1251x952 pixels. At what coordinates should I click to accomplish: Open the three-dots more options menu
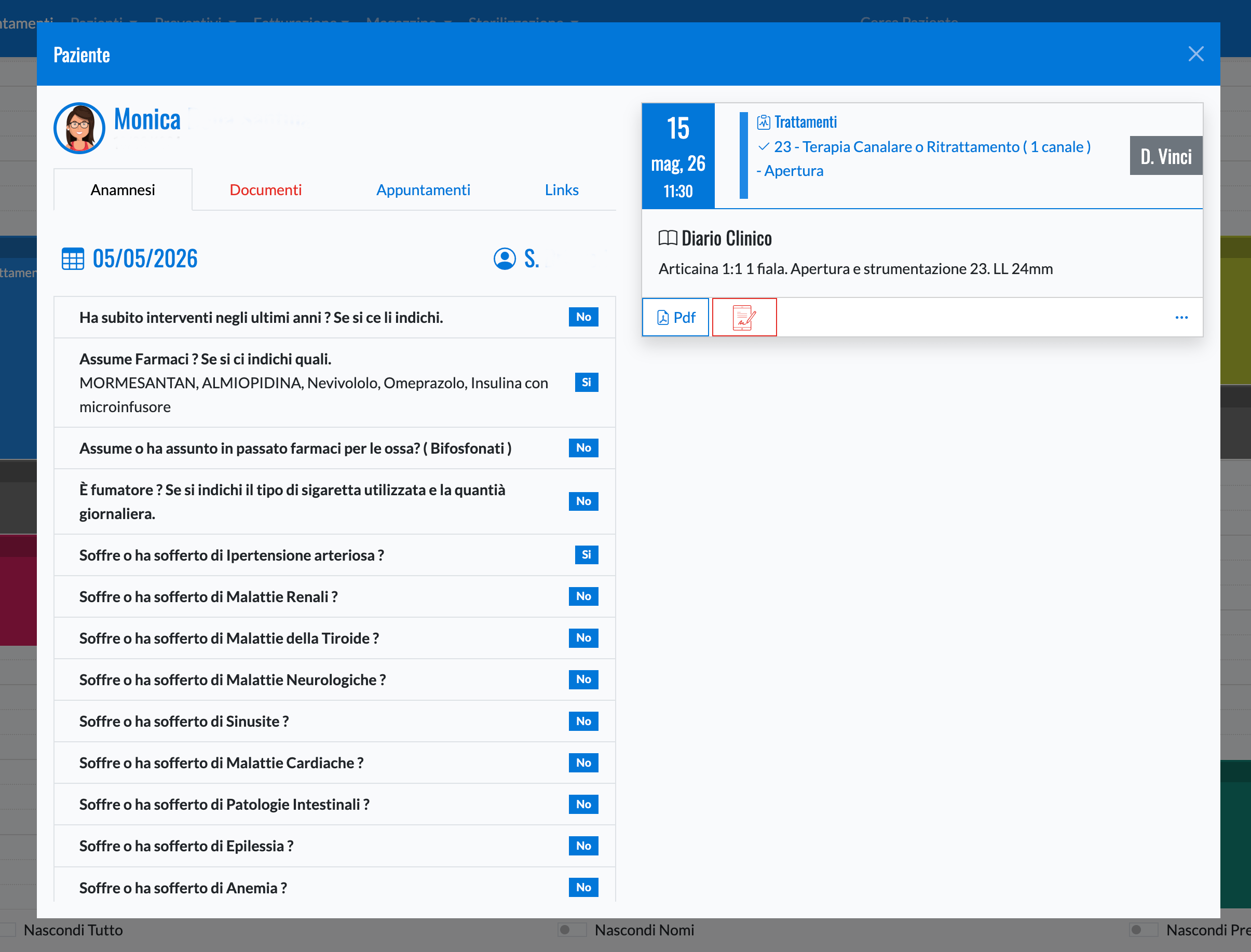(1181, 317)
